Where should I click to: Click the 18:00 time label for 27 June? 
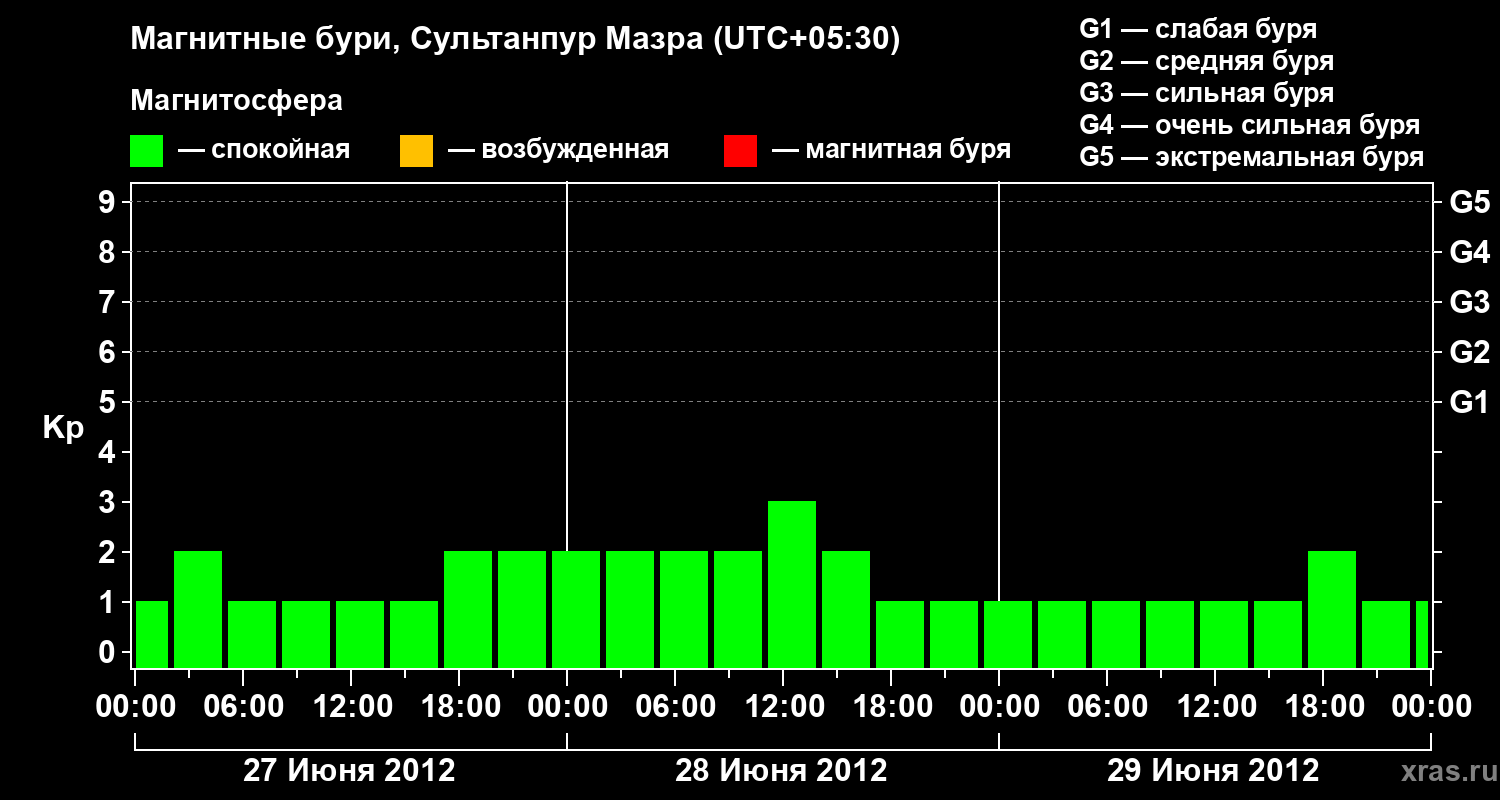[x=459, y=706]
